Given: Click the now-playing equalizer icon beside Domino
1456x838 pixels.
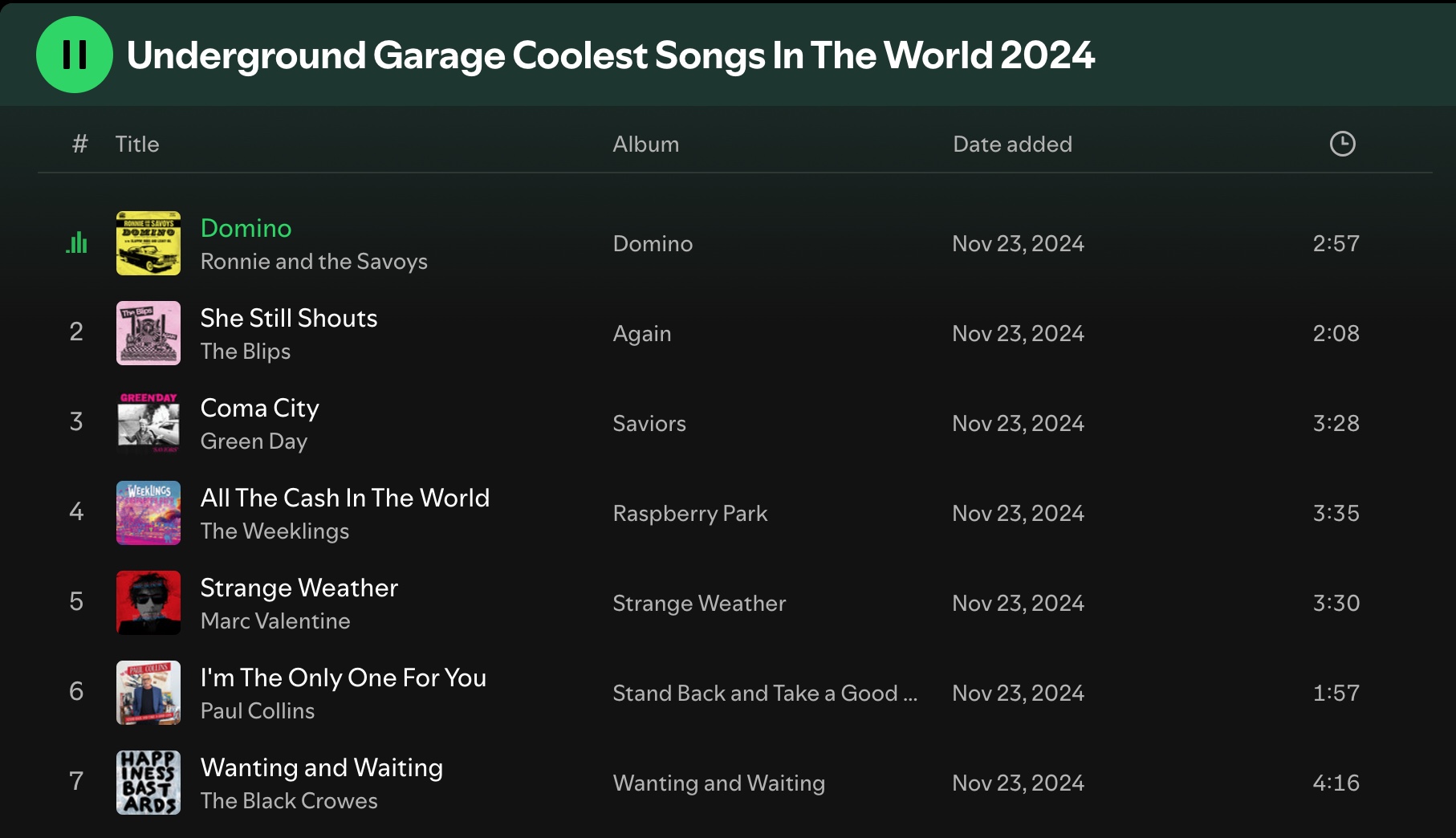Looking at the screenshot, I should pyautogui.click(x=76, y=242).
